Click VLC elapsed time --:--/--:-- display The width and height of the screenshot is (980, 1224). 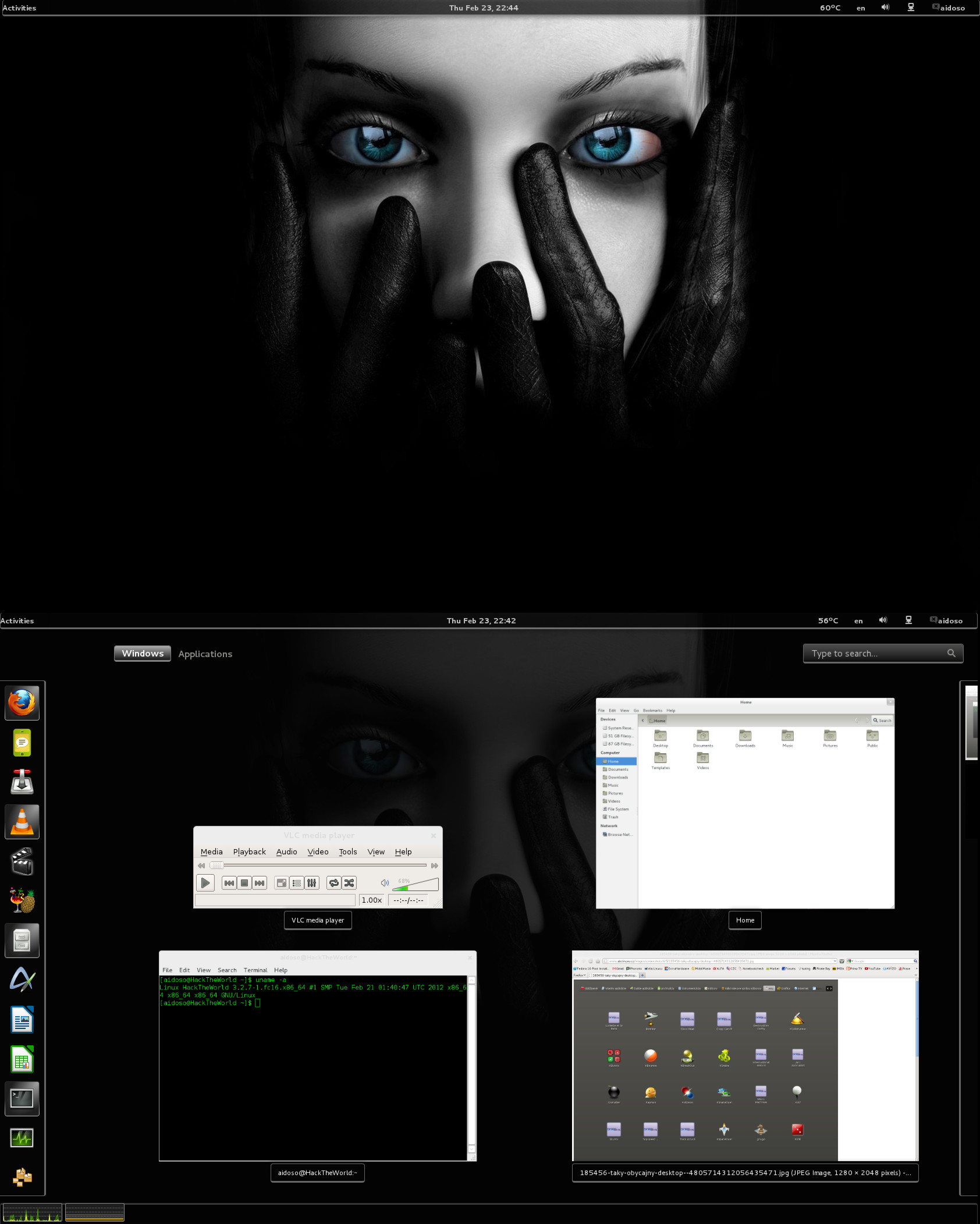click(408, 900)
